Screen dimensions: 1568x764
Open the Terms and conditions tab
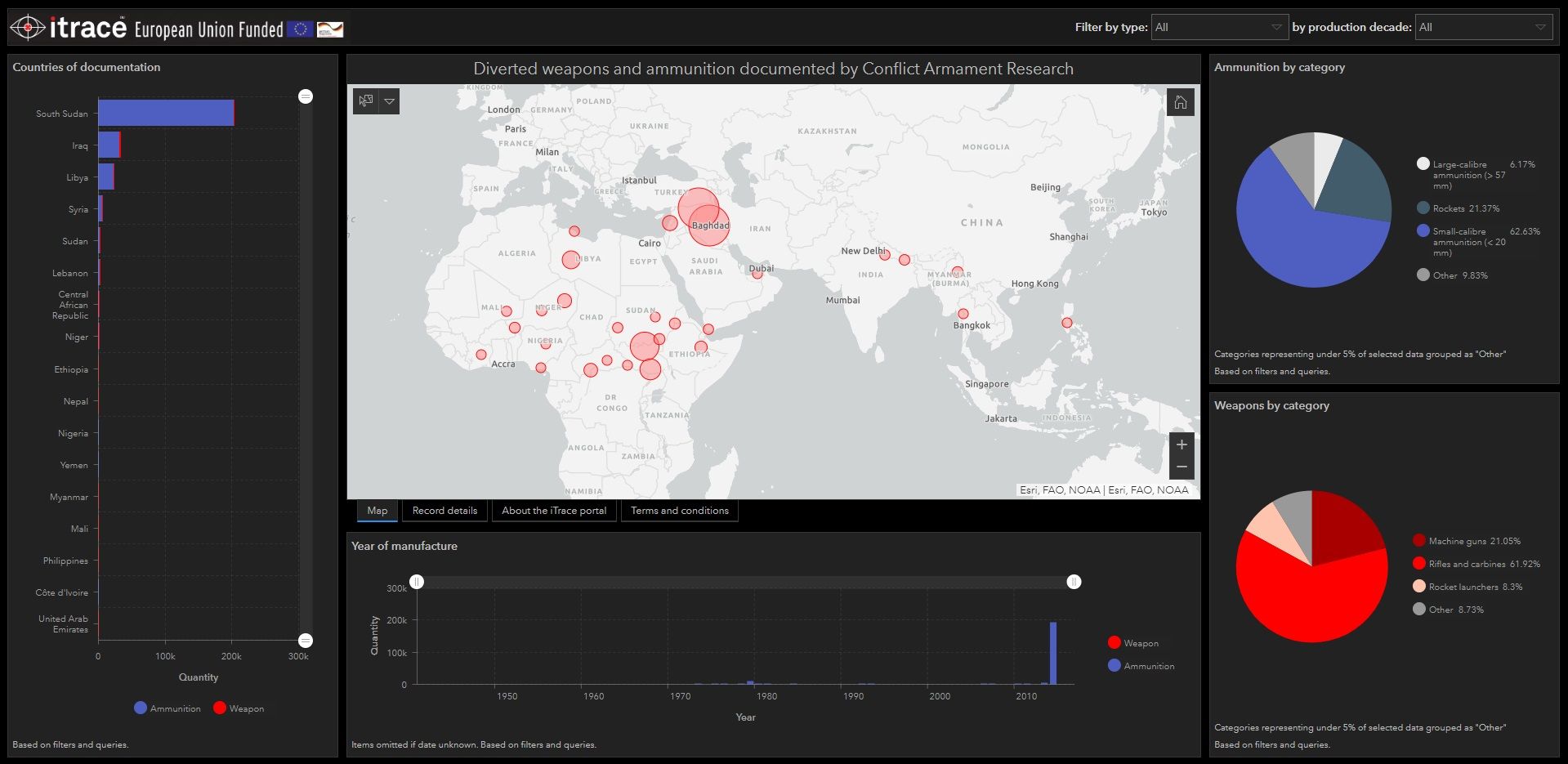(679, 511)
